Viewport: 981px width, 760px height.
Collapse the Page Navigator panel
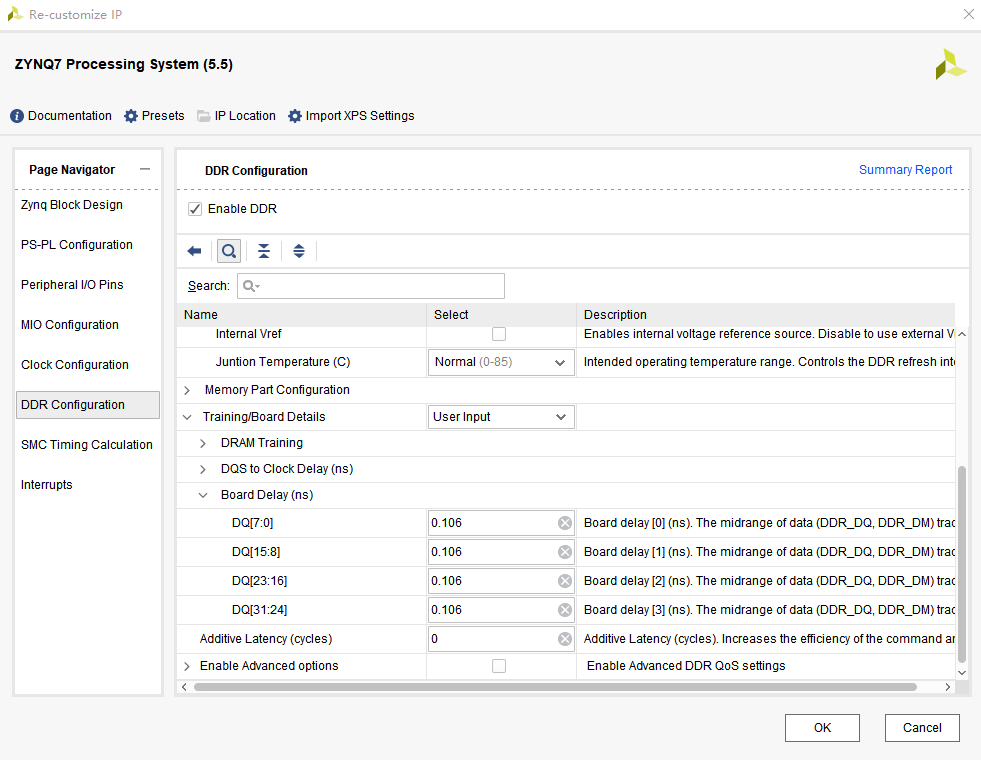(x=145, y=170)
